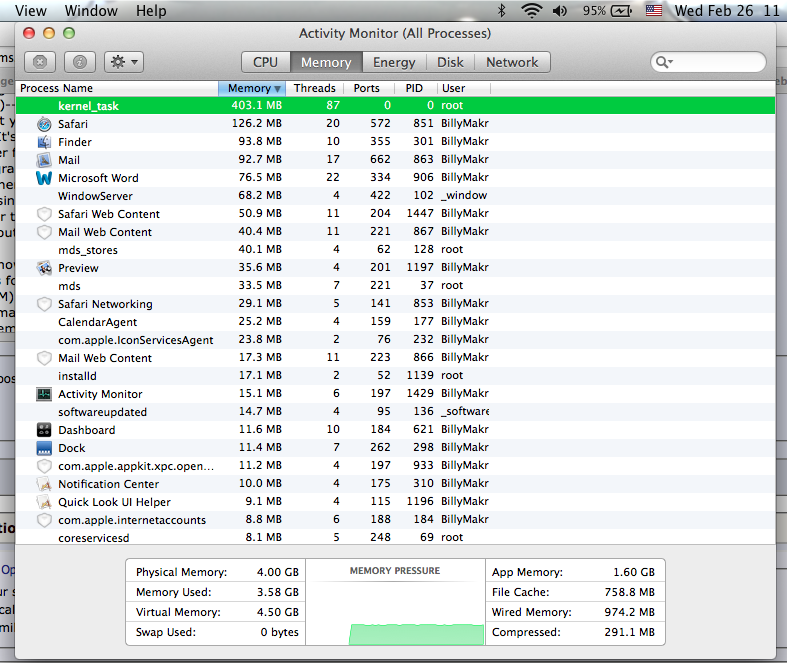Select the coreservicesd process
Screen dimensions: 787x663
click(x=396, y=538)
